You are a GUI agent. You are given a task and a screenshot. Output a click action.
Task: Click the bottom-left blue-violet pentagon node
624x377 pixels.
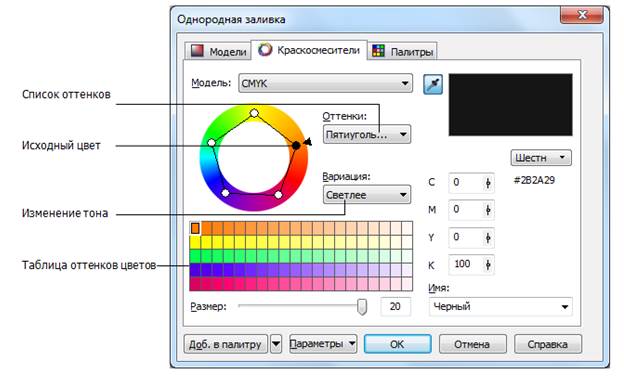pyautogui.click(x=225, y=193)
